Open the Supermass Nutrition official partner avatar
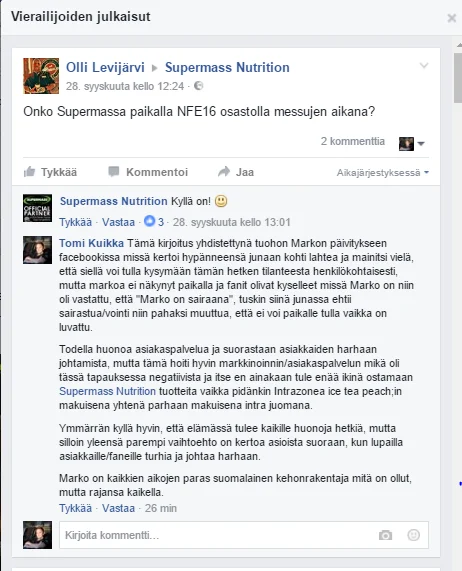The height and width of the screenshot is (571, 462). click(37, 208)
